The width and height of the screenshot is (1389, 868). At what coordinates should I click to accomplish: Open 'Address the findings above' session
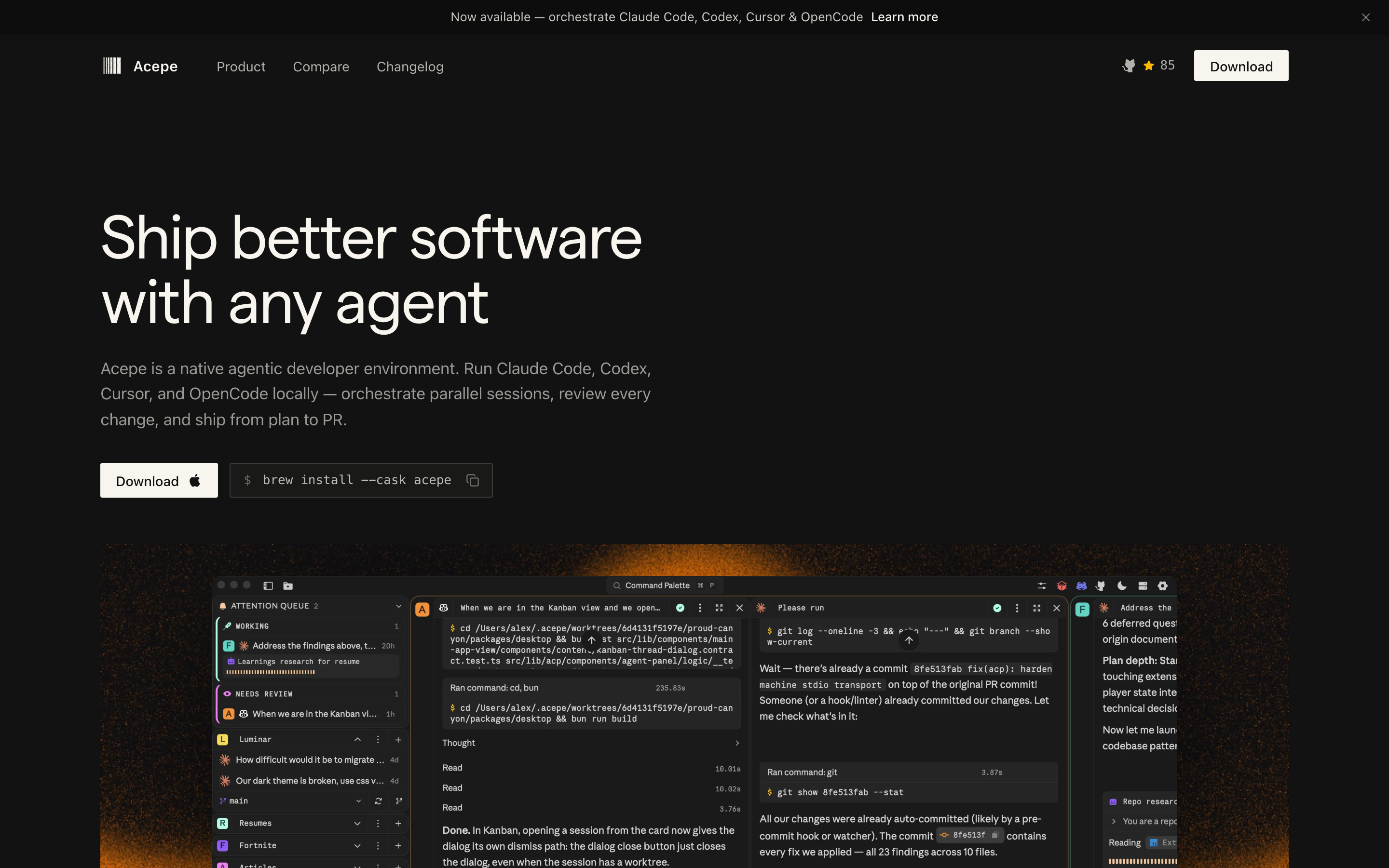[x=309, y=646]
